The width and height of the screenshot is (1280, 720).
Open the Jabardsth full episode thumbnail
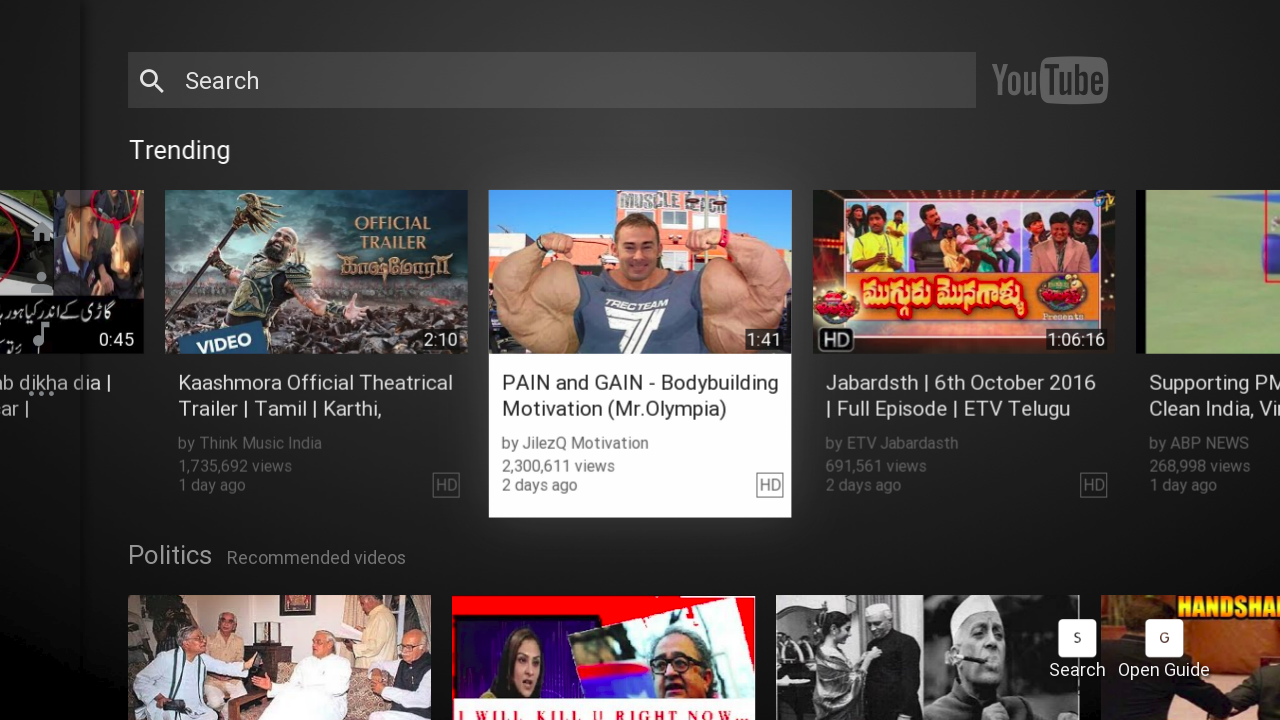coord(963,271)
